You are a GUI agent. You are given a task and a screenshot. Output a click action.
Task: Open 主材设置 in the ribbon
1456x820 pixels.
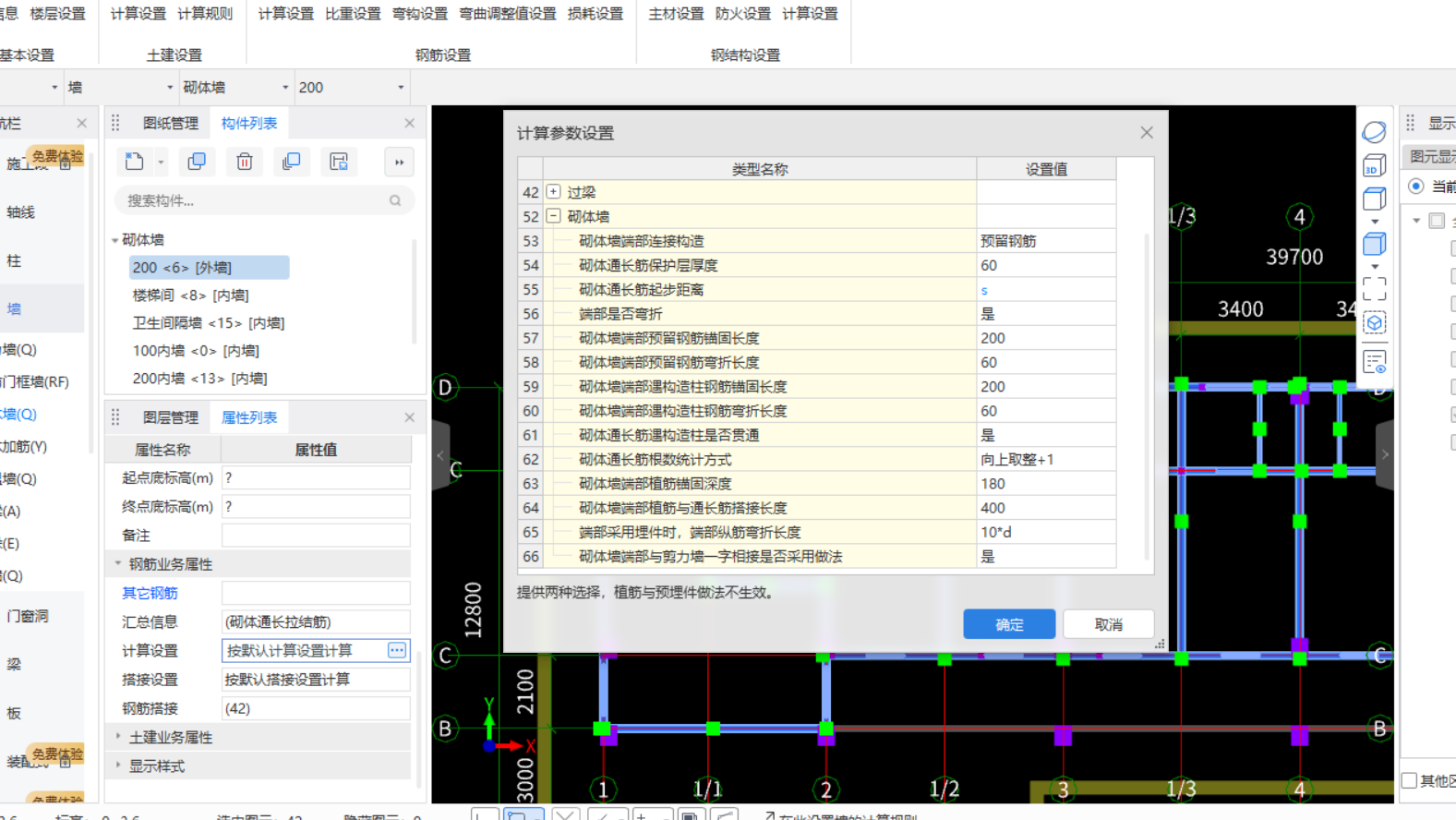pos(676,14)
